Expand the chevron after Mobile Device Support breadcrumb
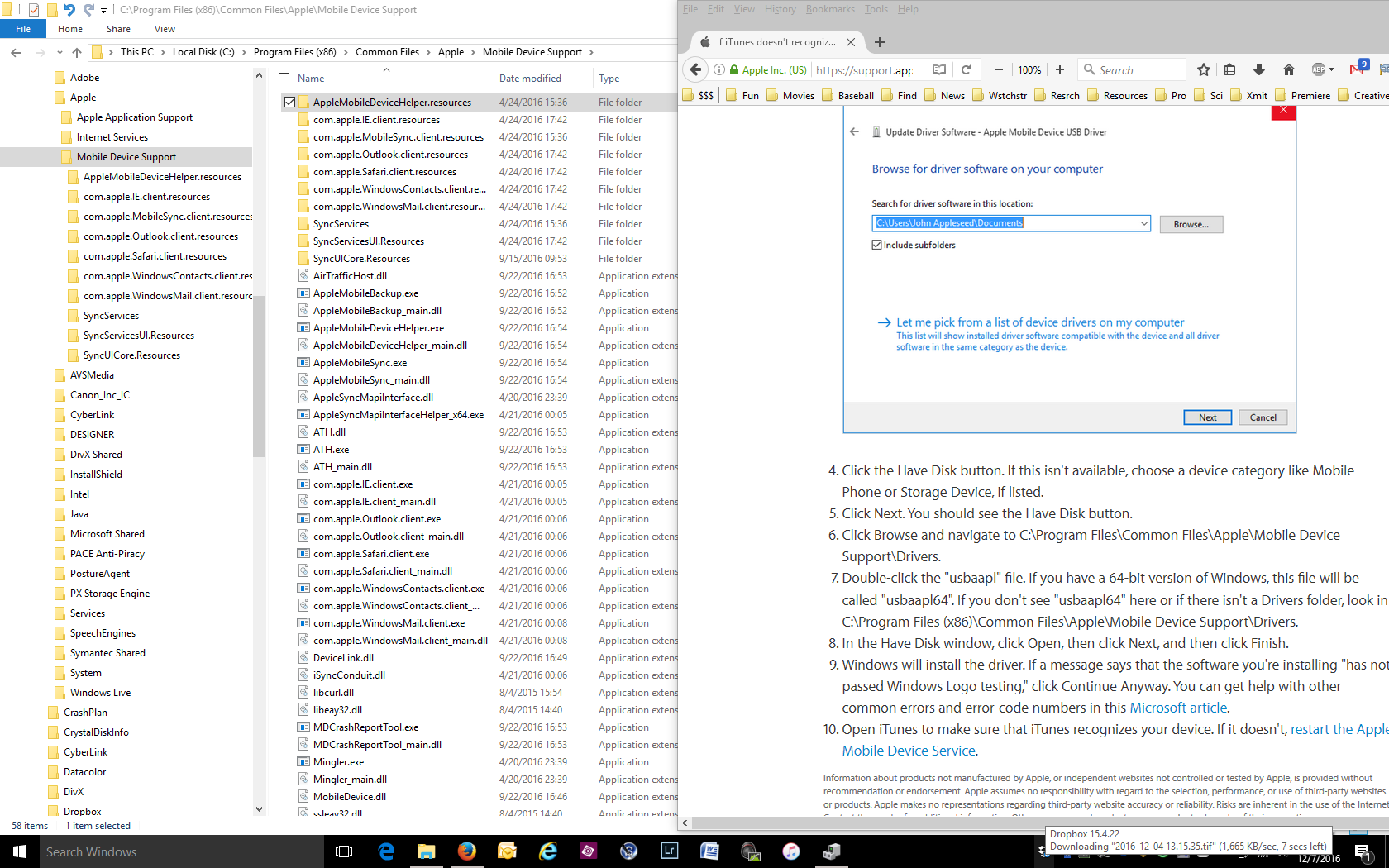Viewport: 1389px width, 868px height. pos(591,52)
